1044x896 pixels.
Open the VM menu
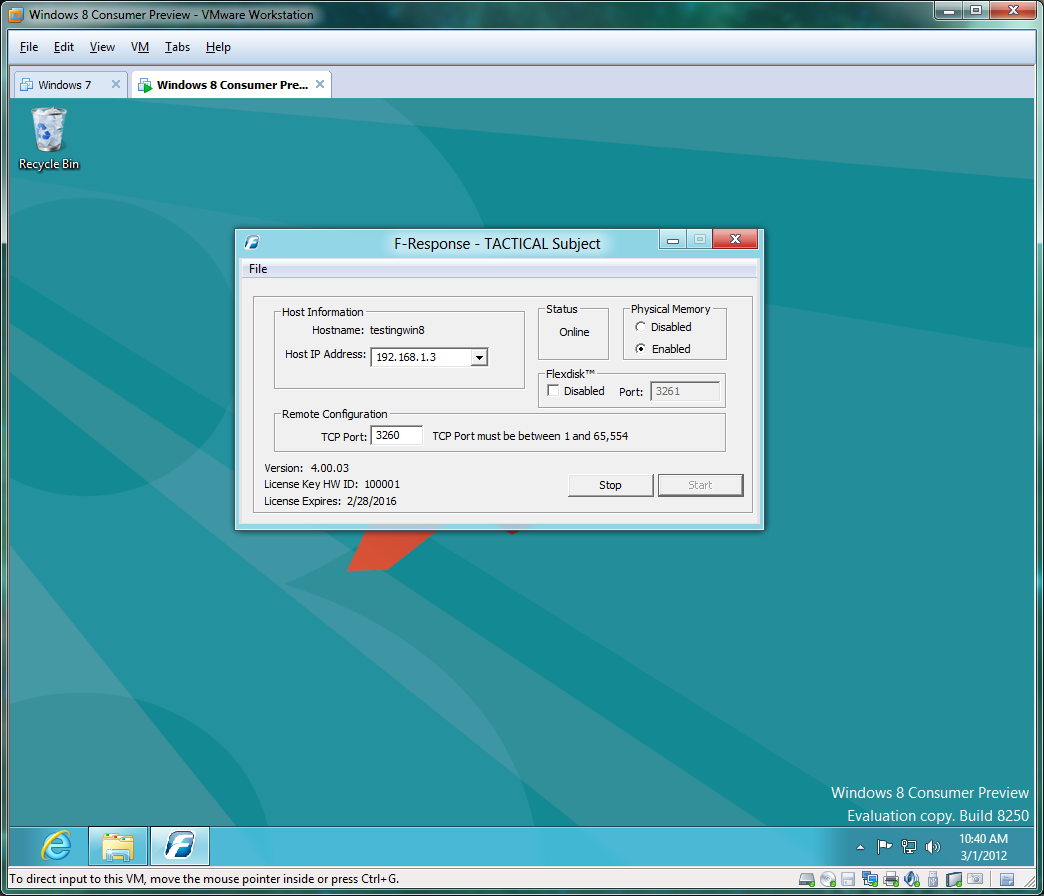coord(140,47)
